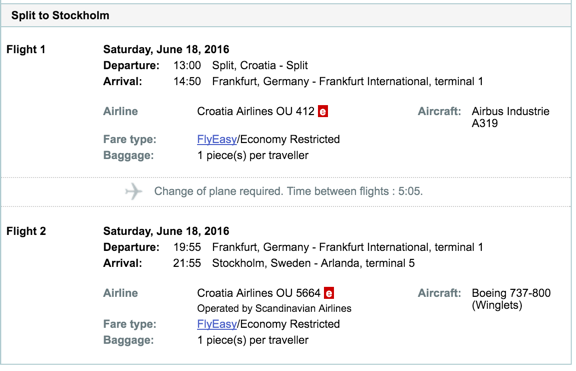Select Croatia Airlines OU 5664 text

click(x=259, y=293)
